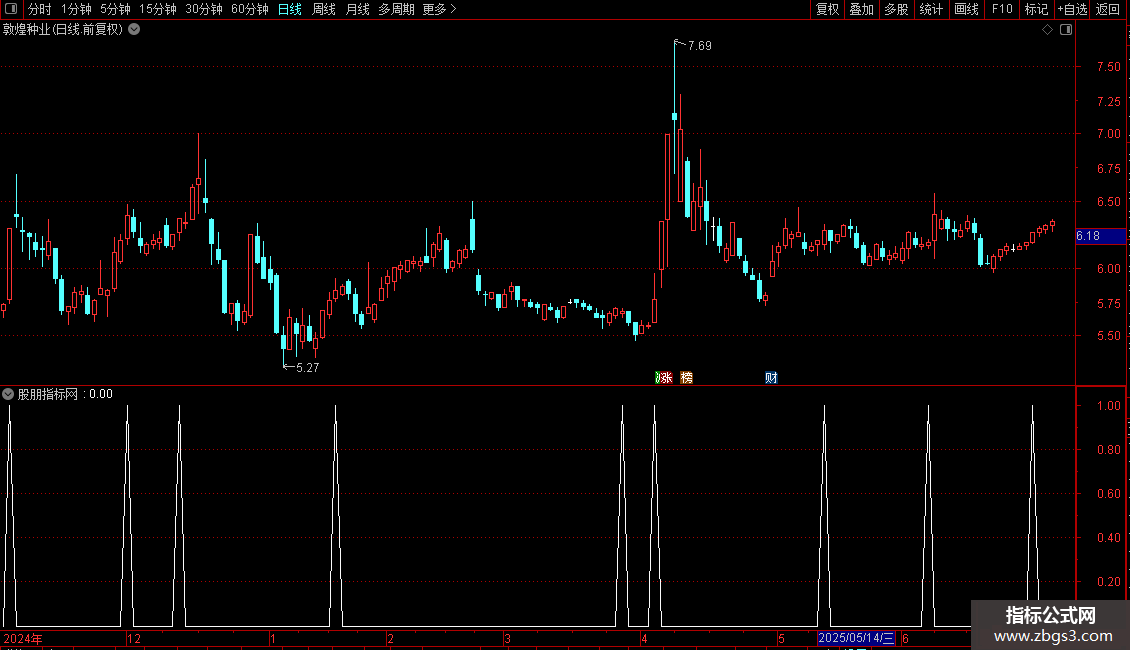This screenshot has width=1130, height=650.
Task: Select the 5分钟 period
Action: [115, 9]
